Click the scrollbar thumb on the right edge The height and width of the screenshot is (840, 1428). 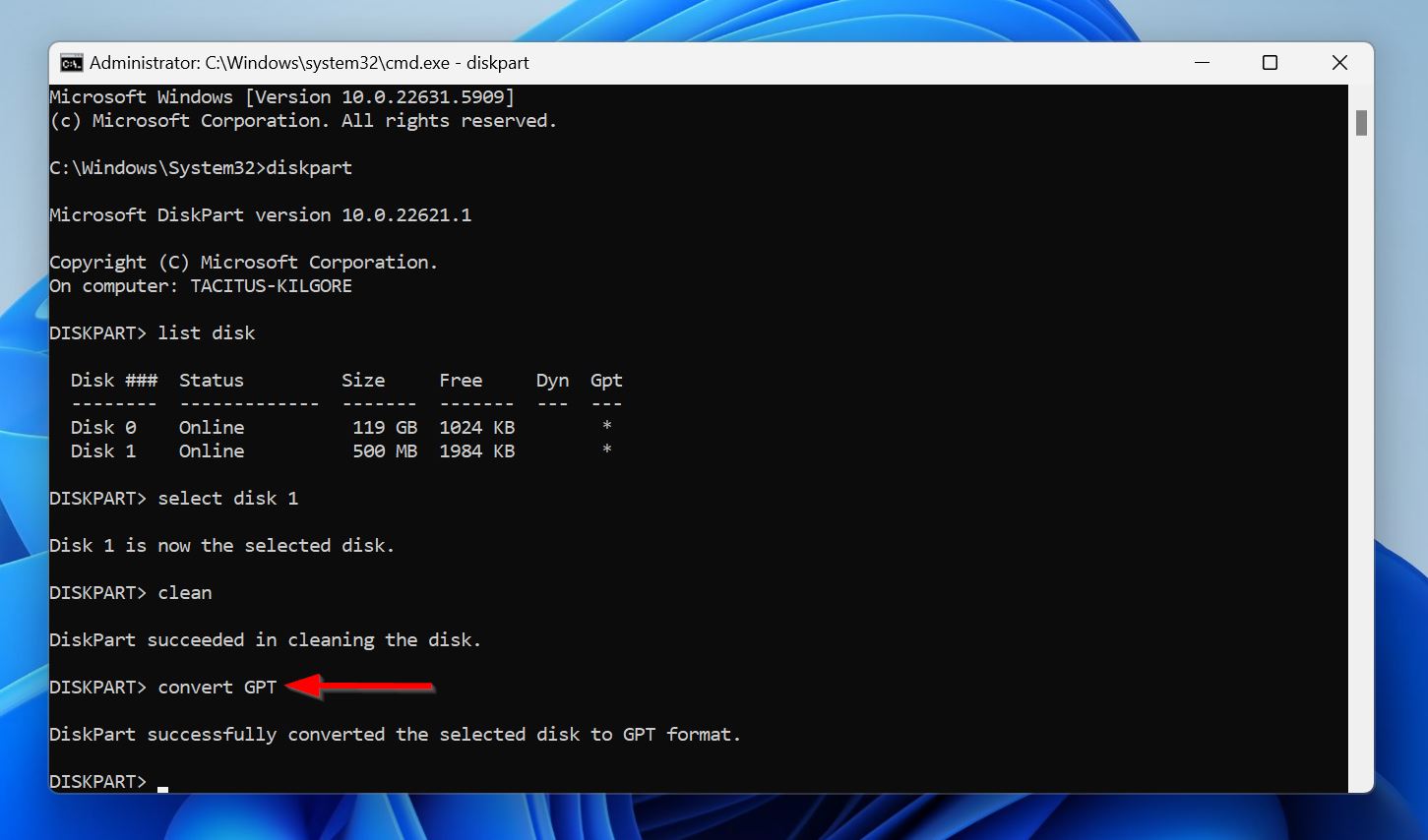1362,121
